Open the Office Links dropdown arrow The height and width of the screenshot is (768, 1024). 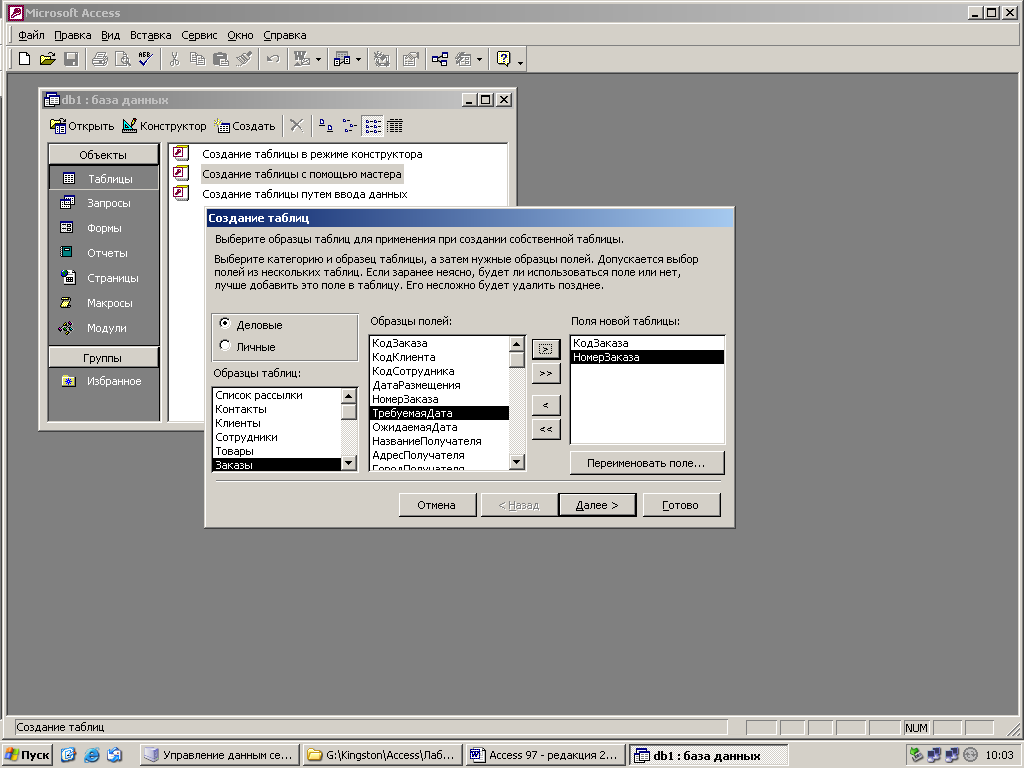(x=318, y=59)
